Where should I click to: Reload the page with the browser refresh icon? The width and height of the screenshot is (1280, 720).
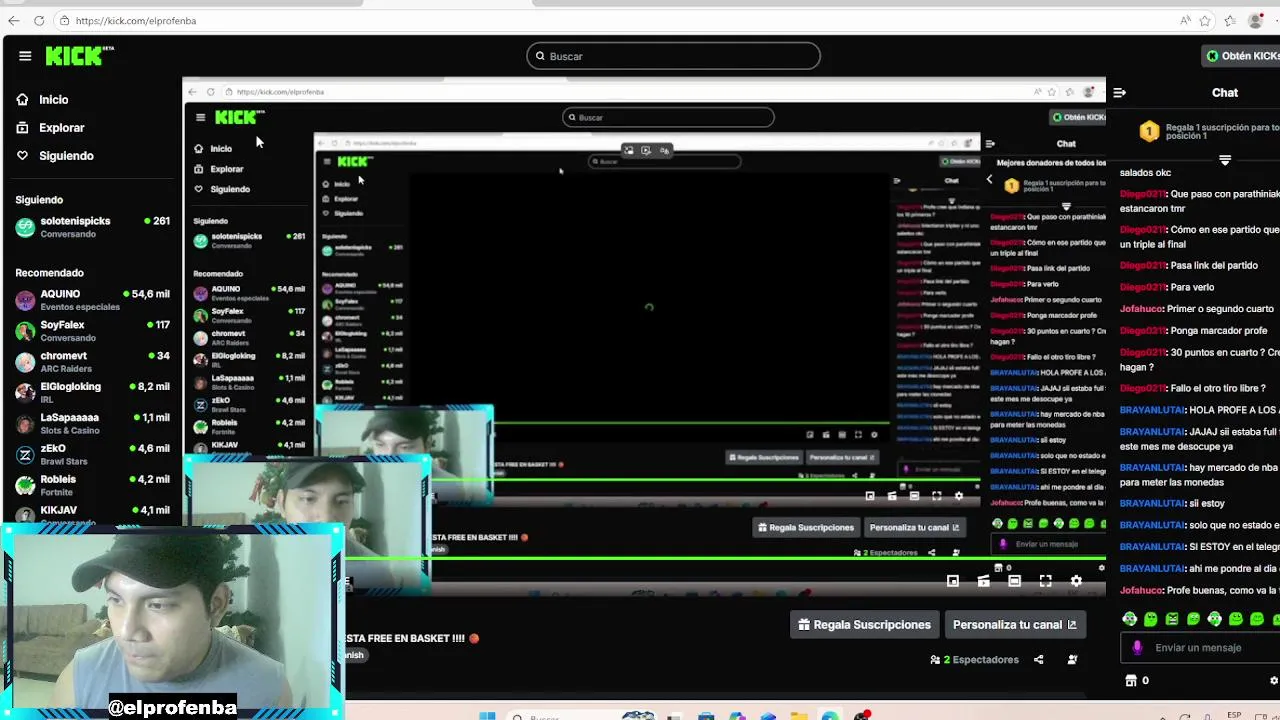pyautogui.click(x=39, y=20)
